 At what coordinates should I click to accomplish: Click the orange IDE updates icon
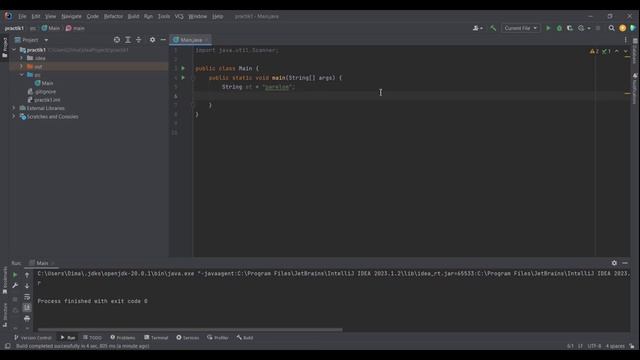point(622,28)
